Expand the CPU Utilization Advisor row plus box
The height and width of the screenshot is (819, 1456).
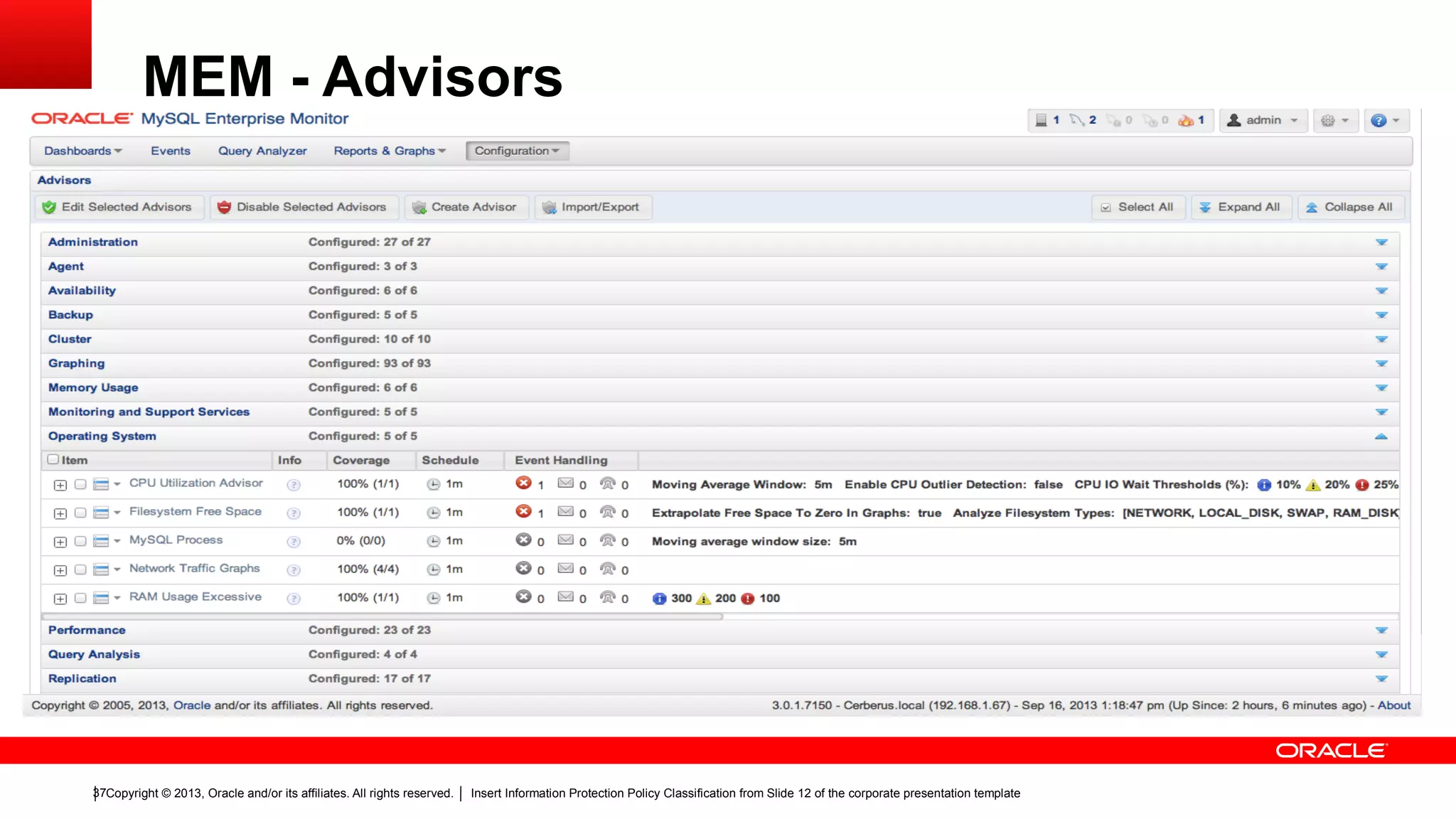coord(60,486)
